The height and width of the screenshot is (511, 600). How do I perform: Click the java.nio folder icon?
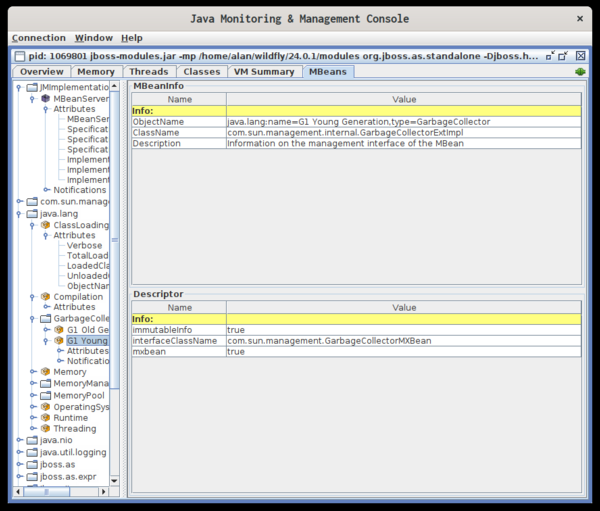coord(32,440)
